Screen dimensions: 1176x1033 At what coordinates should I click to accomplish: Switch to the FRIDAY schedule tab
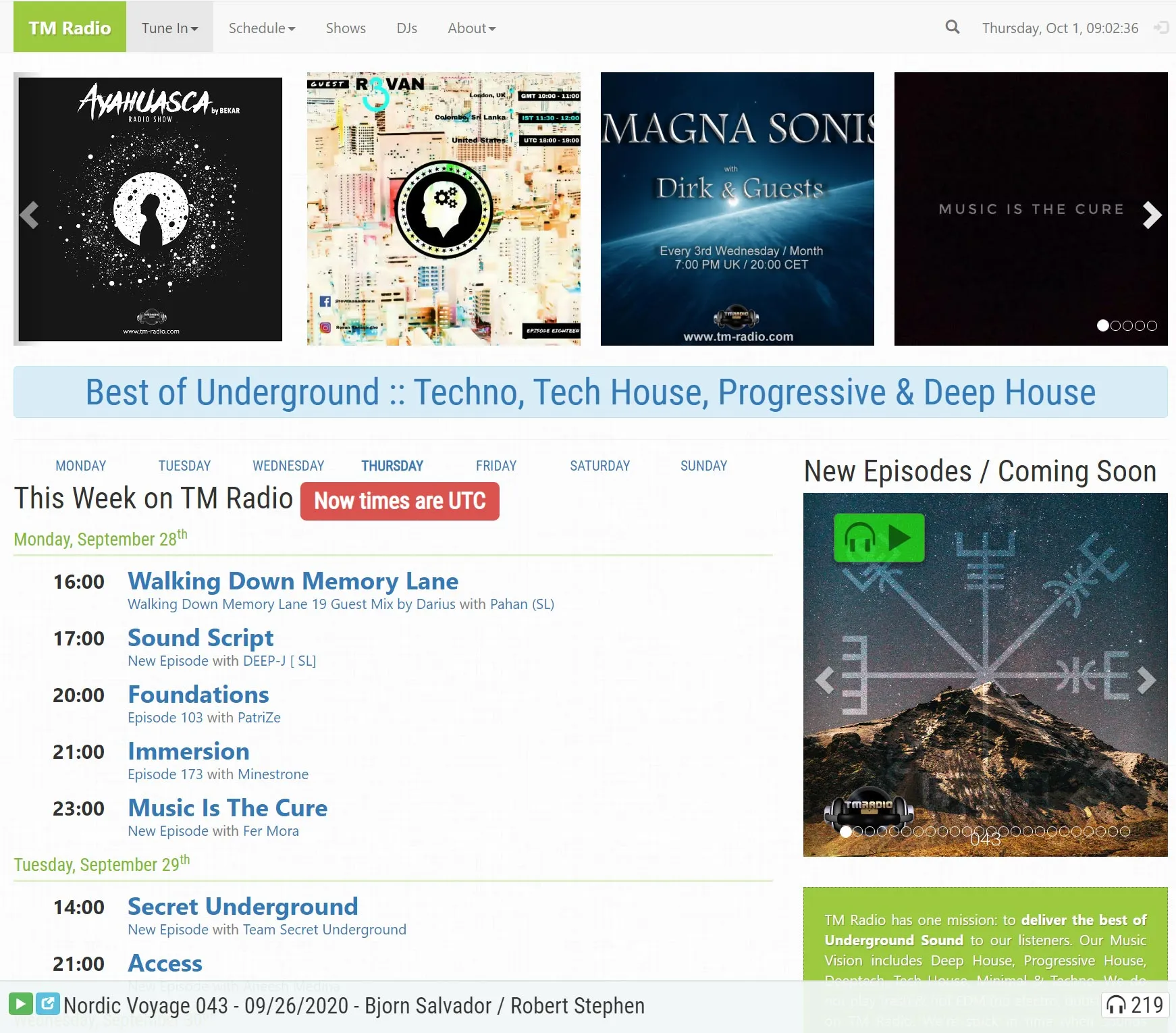(x=496, y=465)
